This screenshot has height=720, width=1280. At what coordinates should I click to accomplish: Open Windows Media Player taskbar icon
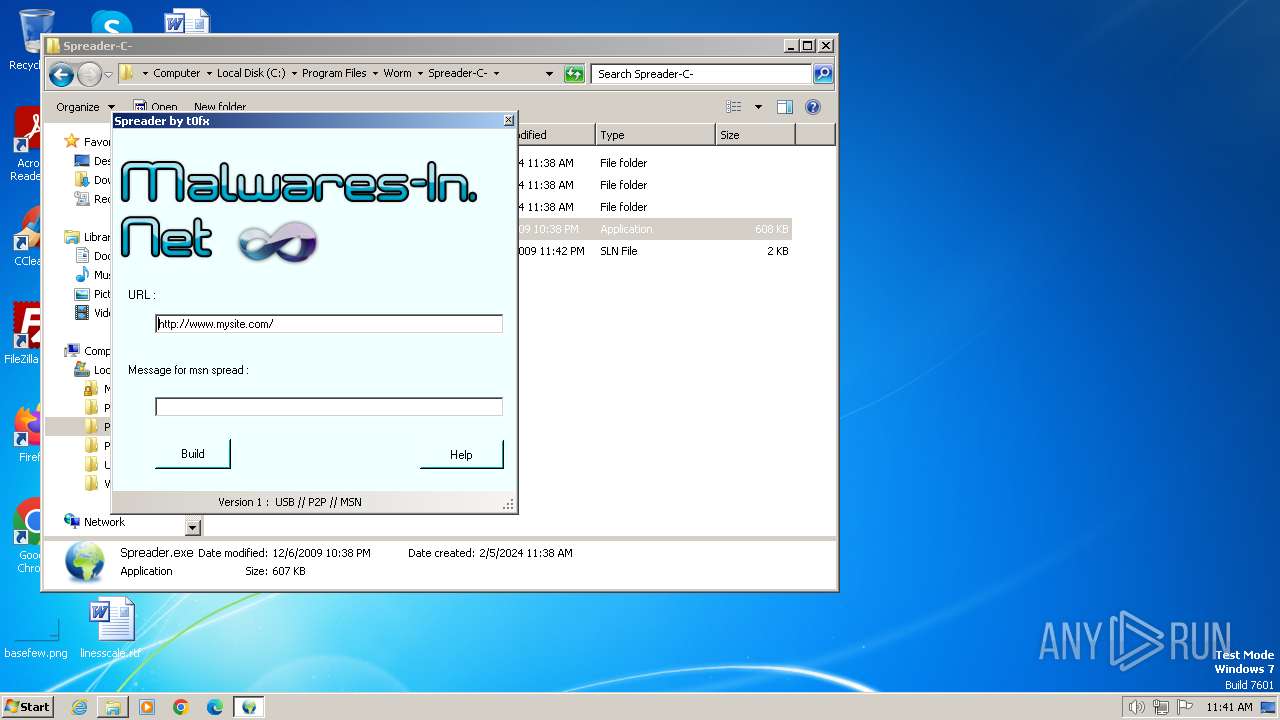[x=147, y=707]
